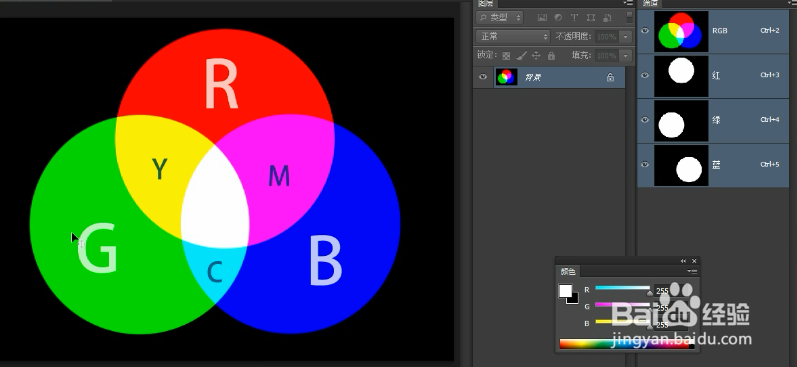797x367 pixels.
Task: Click the G color slider track
Action: (622, 305)
